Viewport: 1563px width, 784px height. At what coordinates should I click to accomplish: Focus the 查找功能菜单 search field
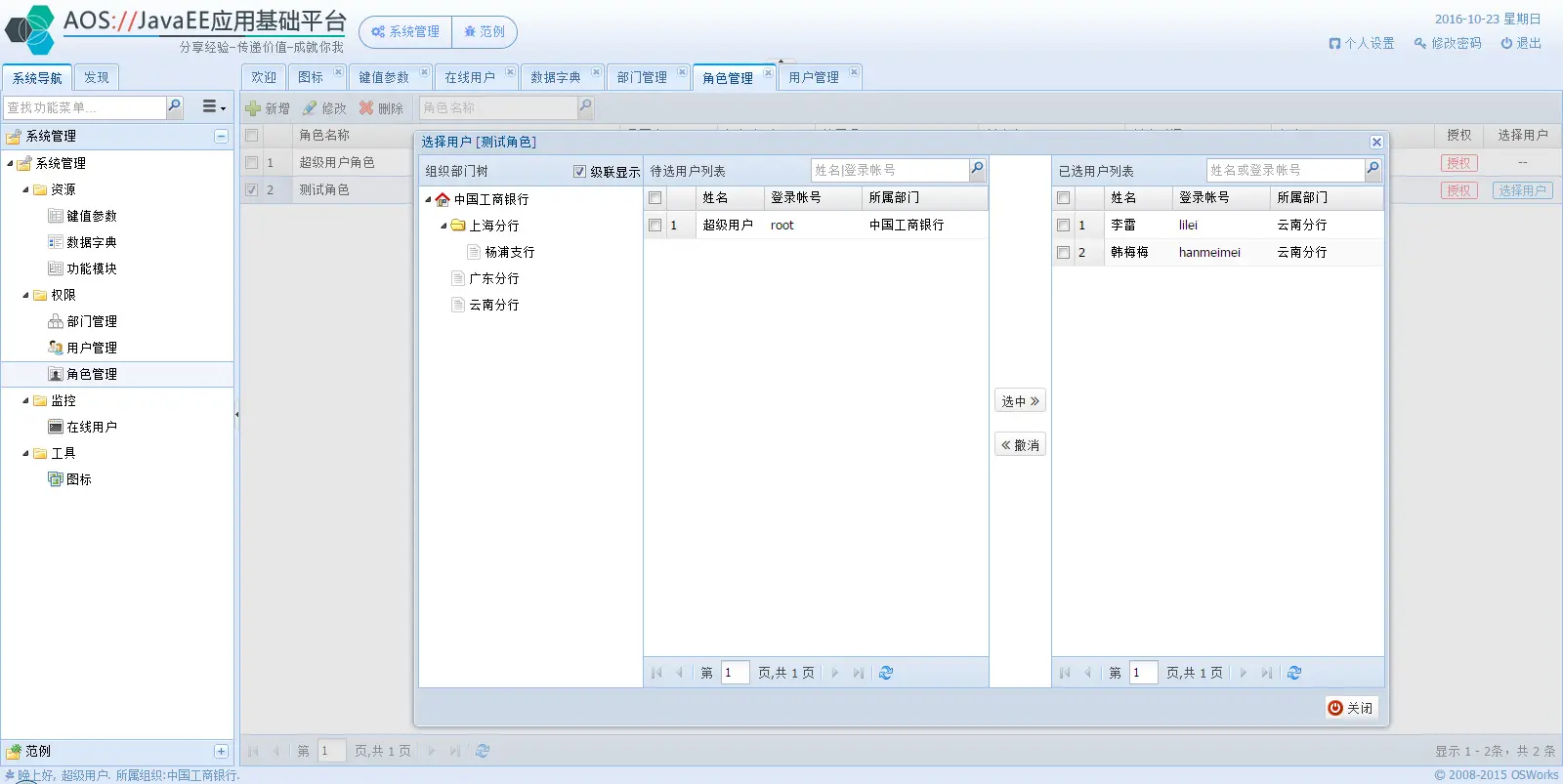pyautogui.click(x=85, y=106)
